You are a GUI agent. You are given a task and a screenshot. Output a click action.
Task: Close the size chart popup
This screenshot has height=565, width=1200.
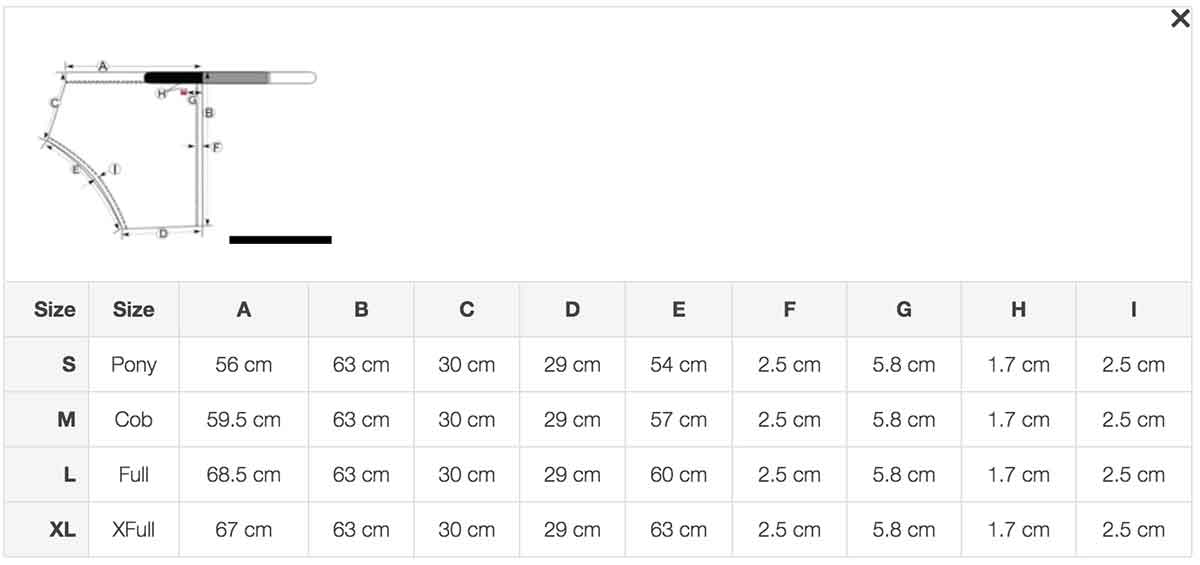click(x=1180, y=19)
